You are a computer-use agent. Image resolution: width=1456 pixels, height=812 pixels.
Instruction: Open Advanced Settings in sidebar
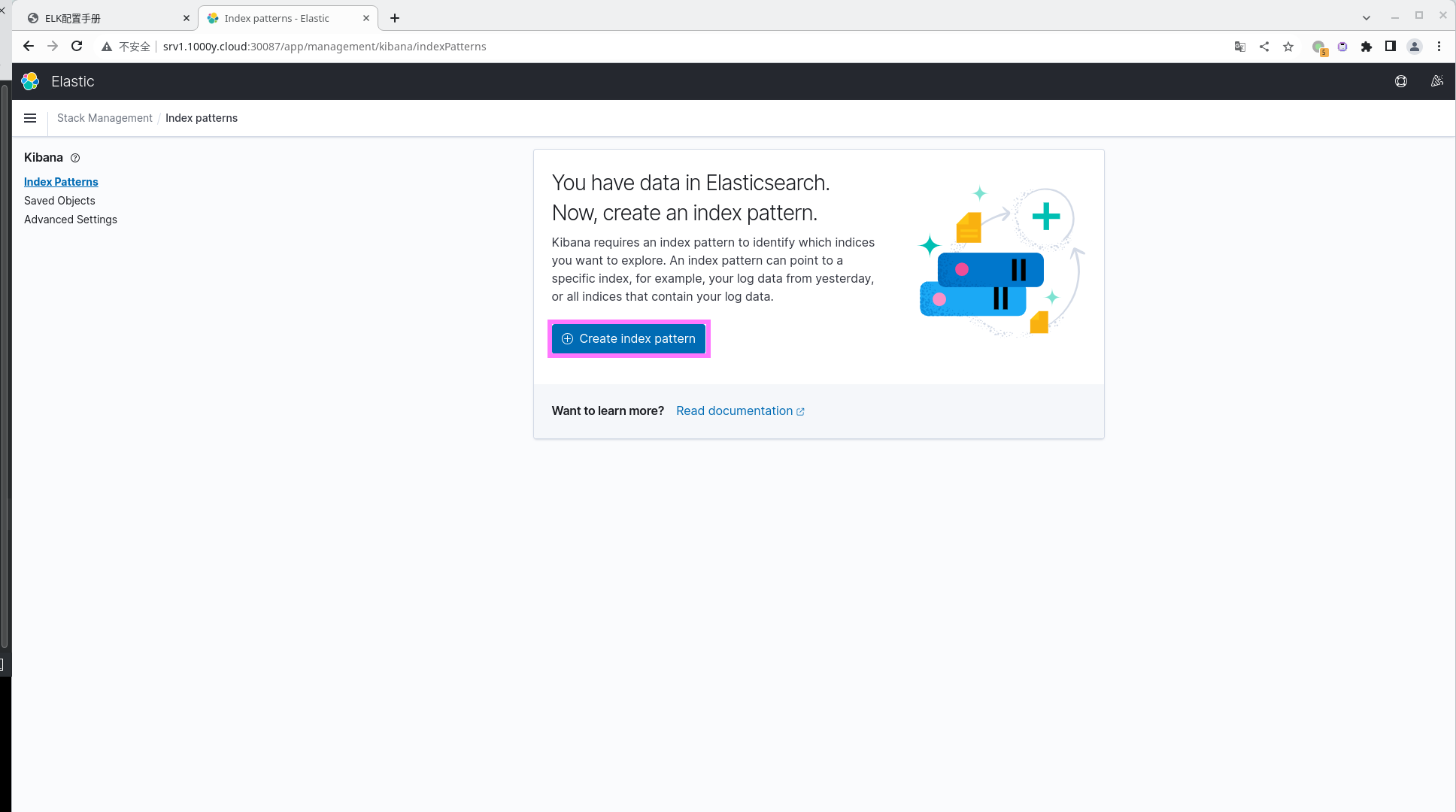pyautogui.click(x=71, y=220)
